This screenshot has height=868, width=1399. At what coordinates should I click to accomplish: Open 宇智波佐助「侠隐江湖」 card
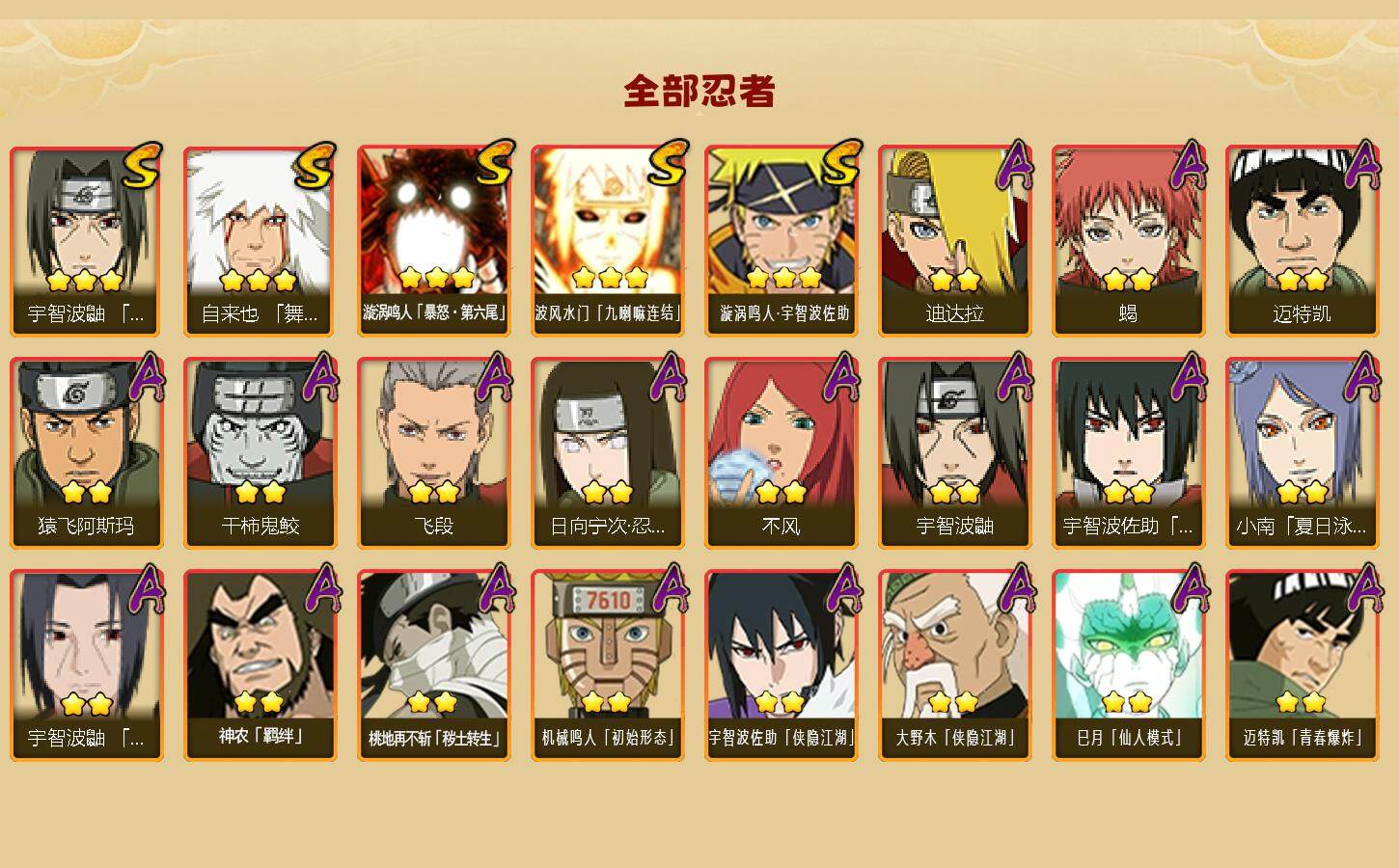(x=781, y=665)
